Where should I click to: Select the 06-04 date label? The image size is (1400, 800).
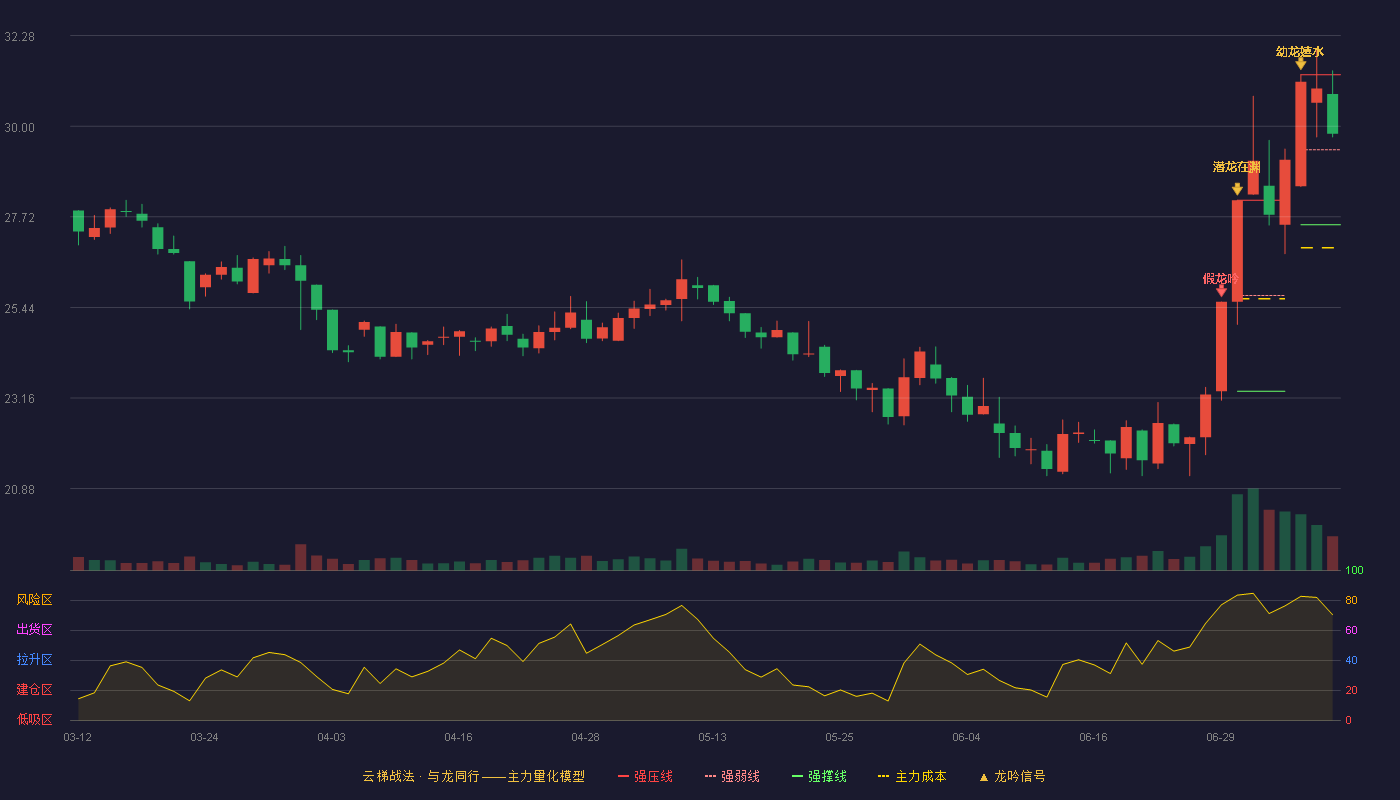pyautogui.click(x=966, y=737)
